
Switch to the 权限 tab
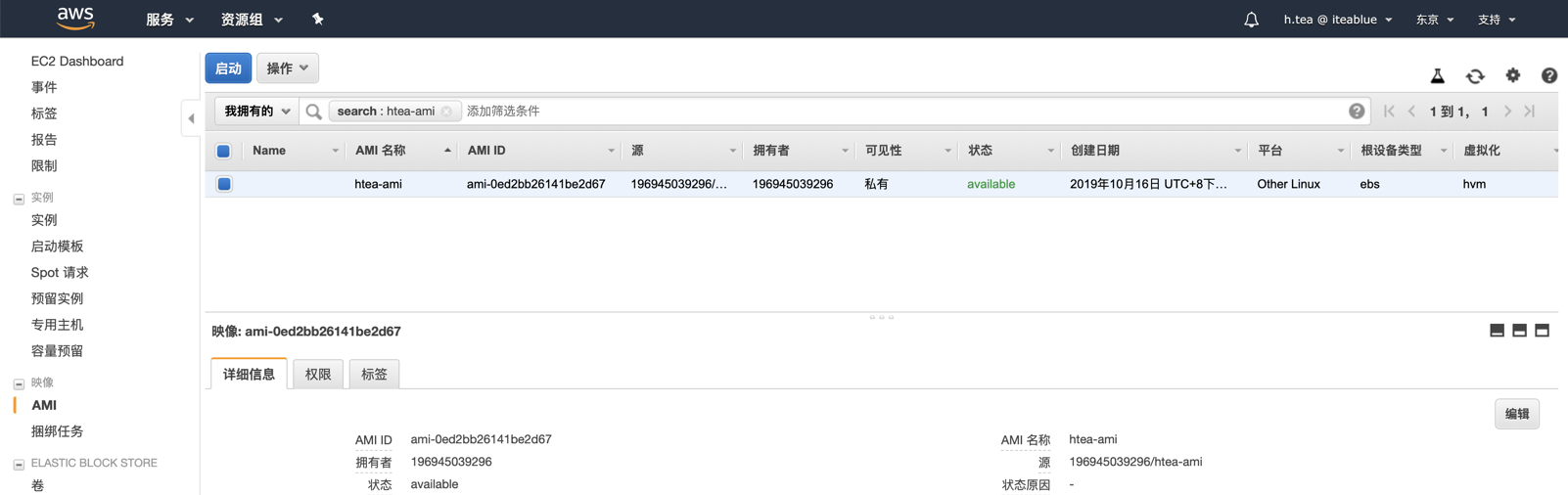click(318, 374)
